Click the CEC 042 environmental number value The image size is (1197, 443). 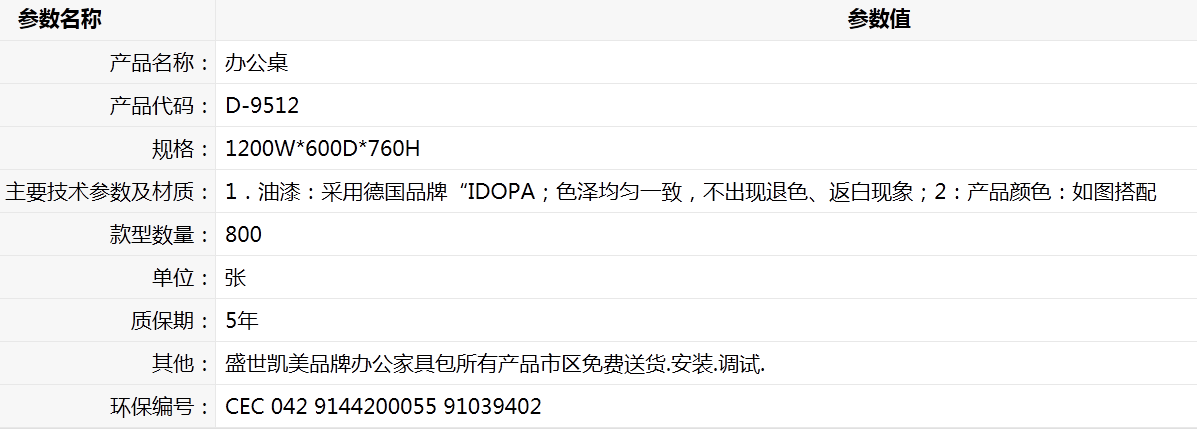click(x=383, y=406)
